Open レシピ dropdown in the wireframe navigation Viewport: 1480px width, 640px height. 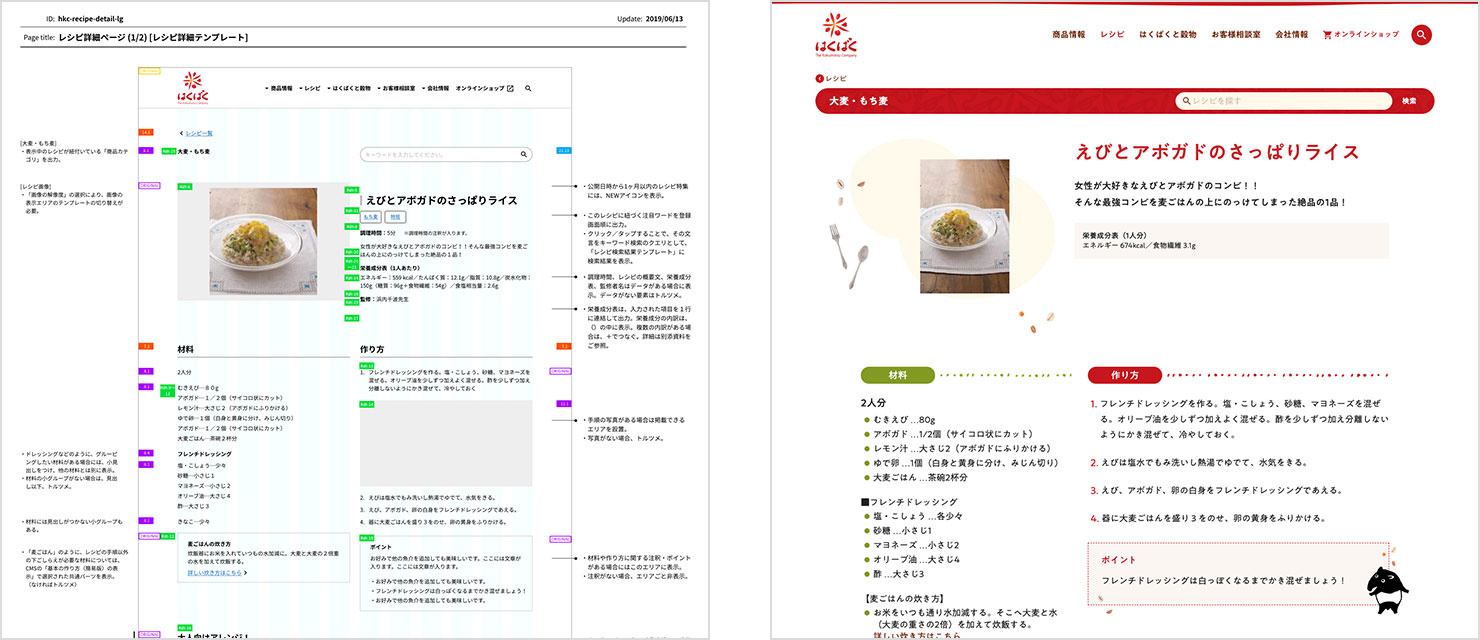coord(310,89)
